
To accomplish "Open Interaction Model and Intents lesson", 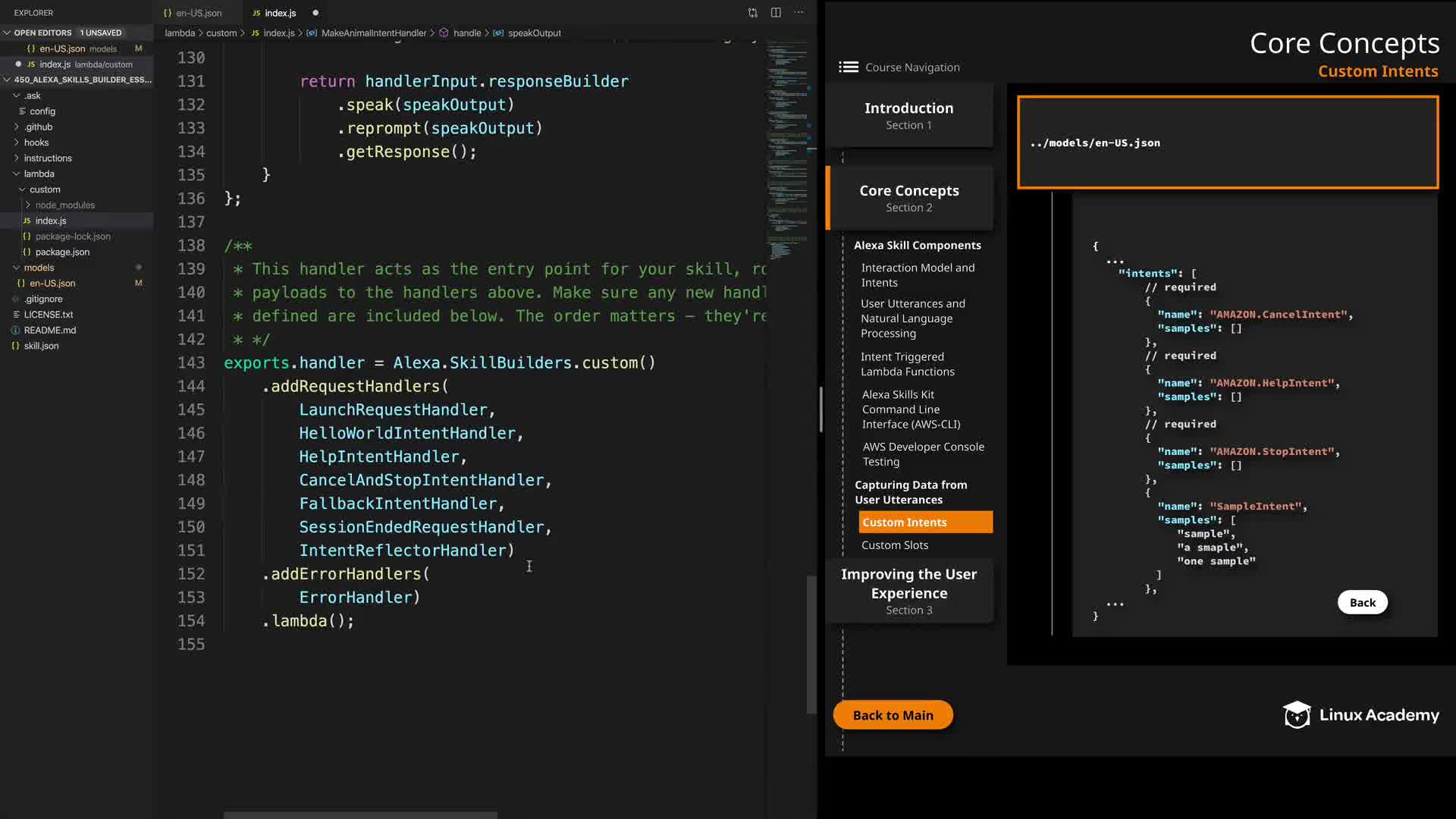I will [x=917, y=275].
